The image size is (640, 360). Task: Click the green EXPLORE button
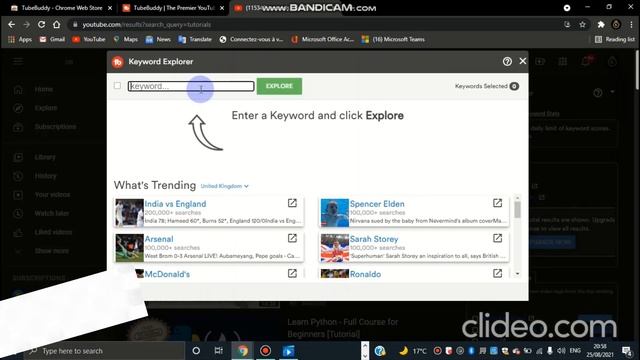click(279, 86)
